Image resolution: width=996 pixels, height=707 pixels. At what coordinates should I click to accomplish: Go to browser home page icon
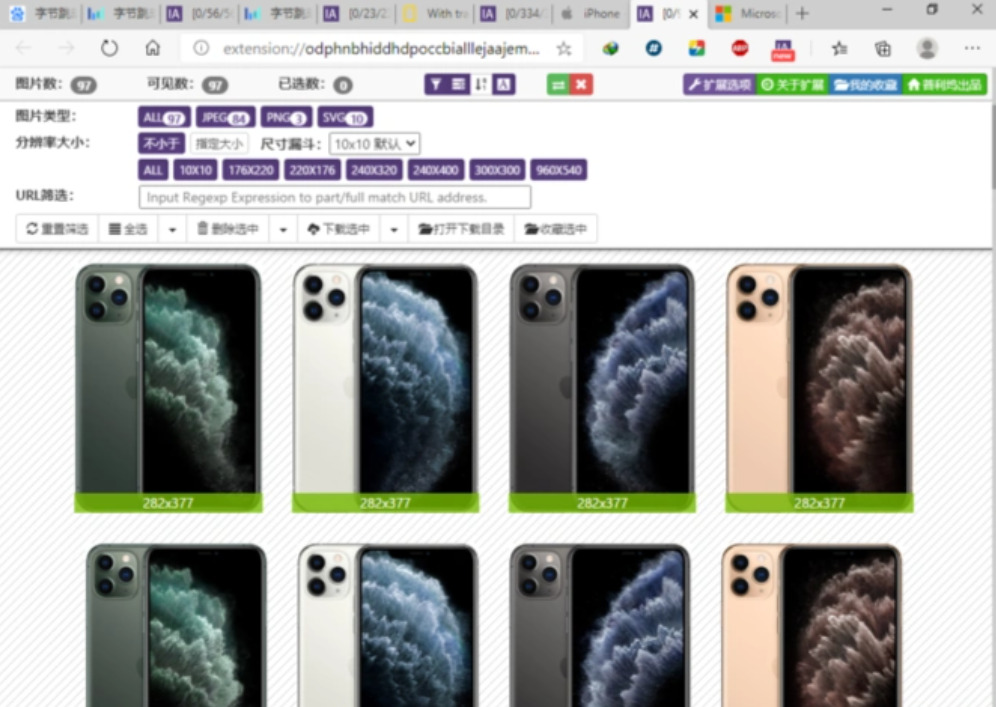click(x=152, y=48)
